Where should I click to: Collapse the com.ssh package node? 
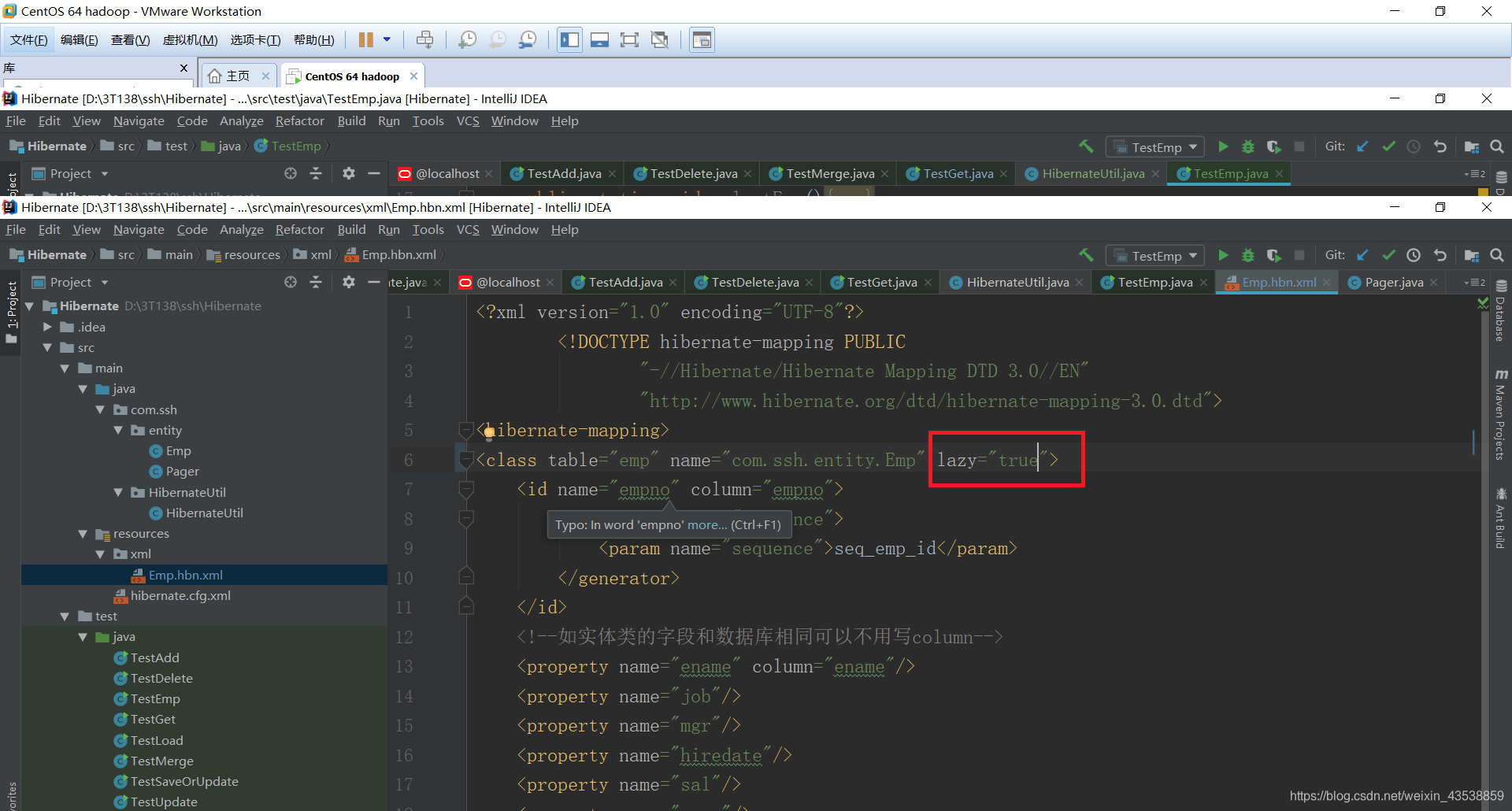click(100, 409)
